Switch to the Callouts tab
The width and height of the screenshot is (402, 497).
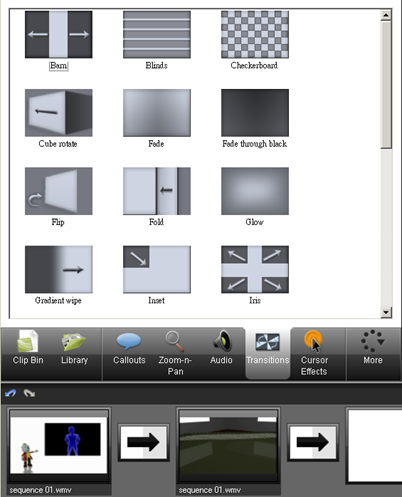click(x=129, y=347)
